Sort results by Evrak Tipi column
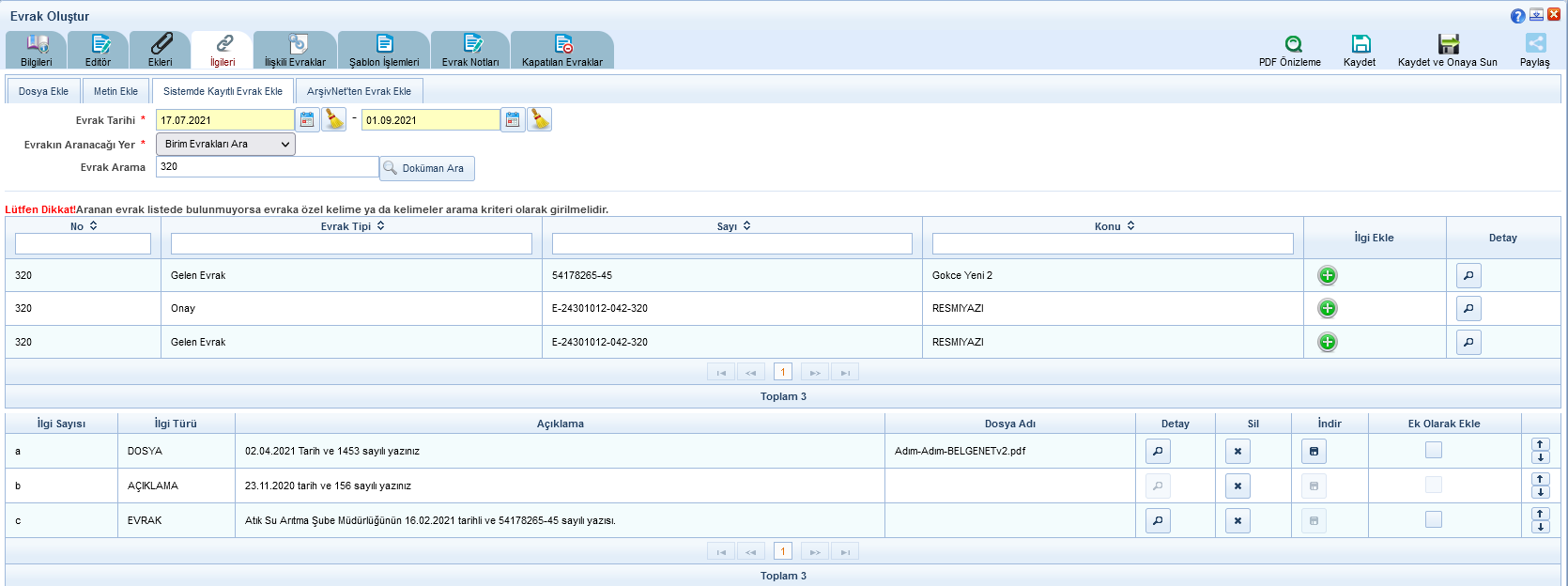This screenshot has height=586, width=1568. coord(380,226)
